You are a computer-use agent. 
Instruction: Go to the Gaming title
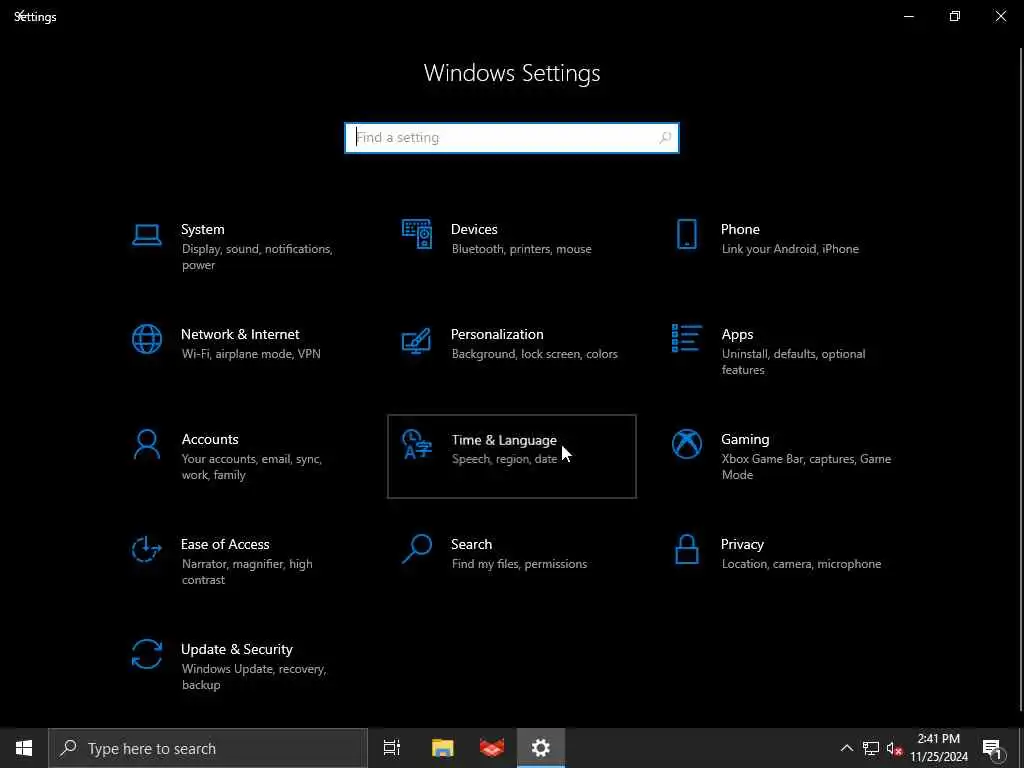[x=745, y=440]
